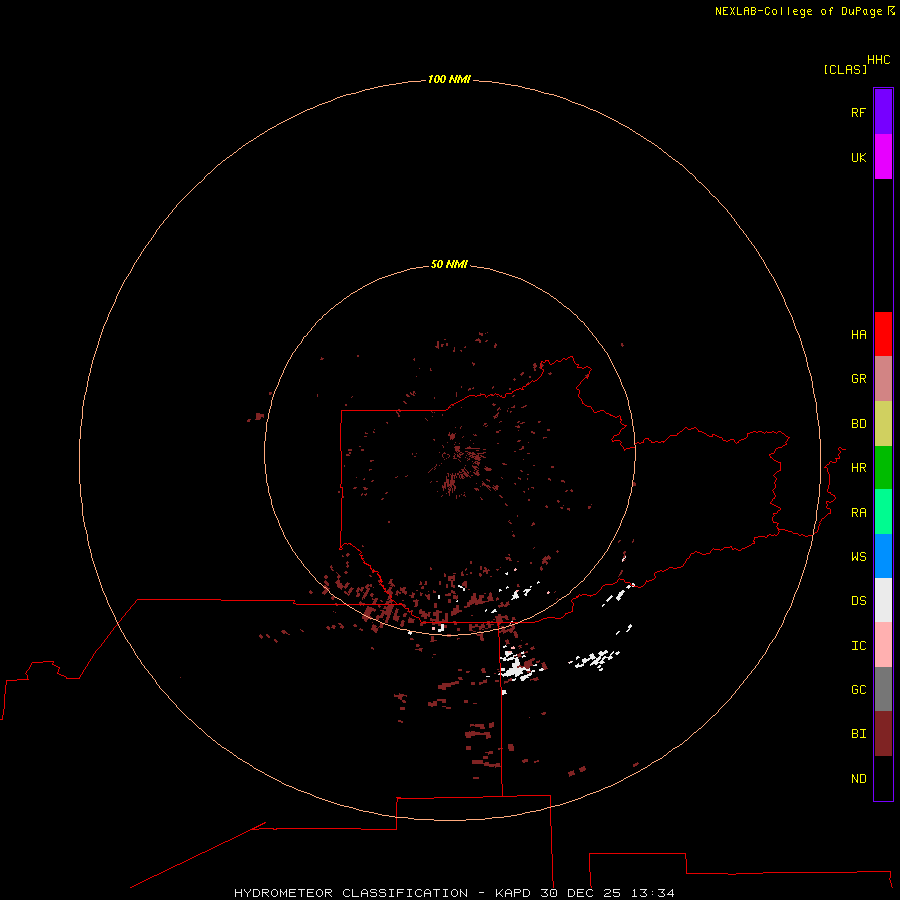Click the DS white legend swatch
900x900 pixels.
pyautogui.click(x=883, y=600)
